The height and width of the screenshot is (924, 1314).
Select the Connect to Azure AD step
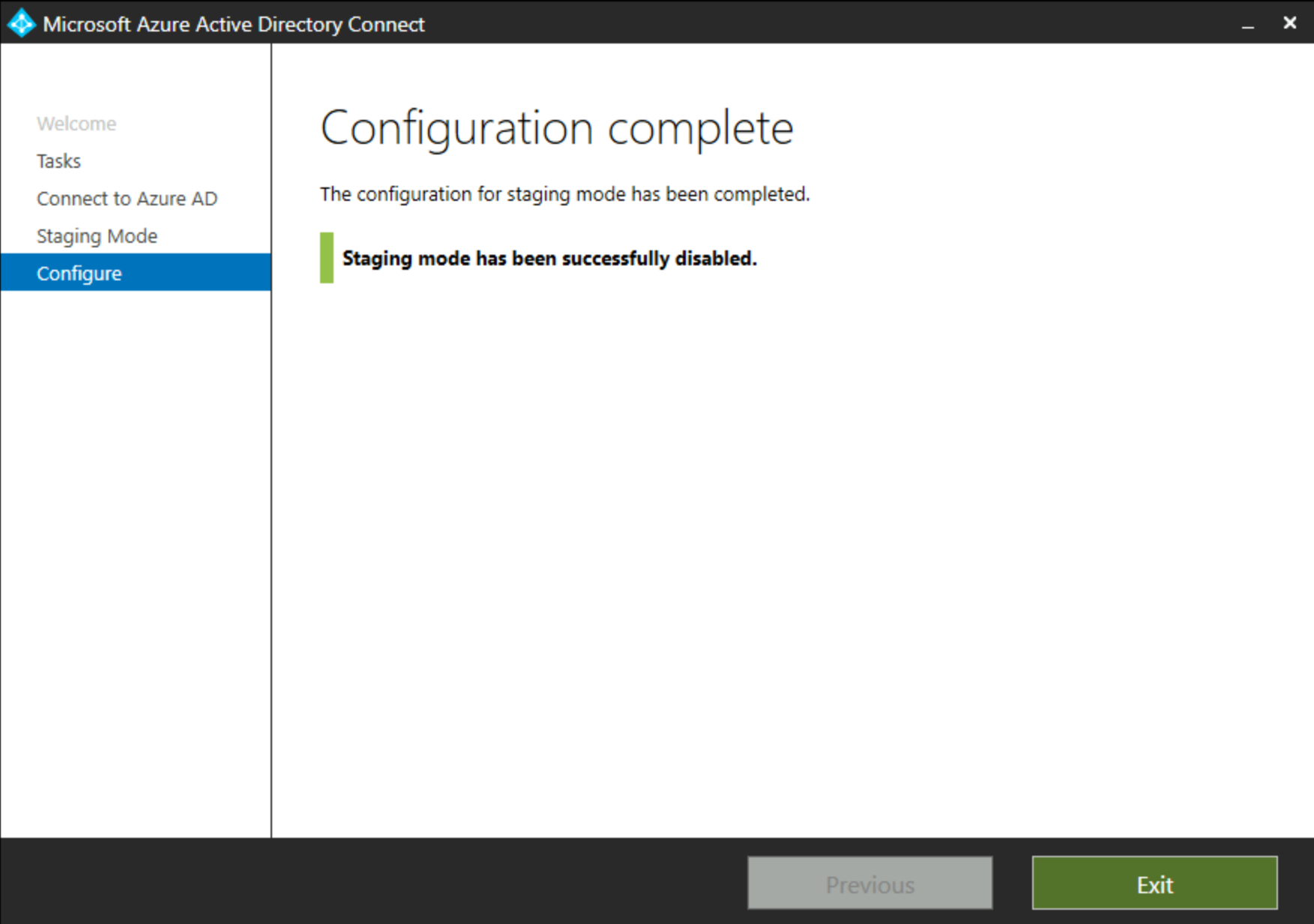tap(127, 198)
